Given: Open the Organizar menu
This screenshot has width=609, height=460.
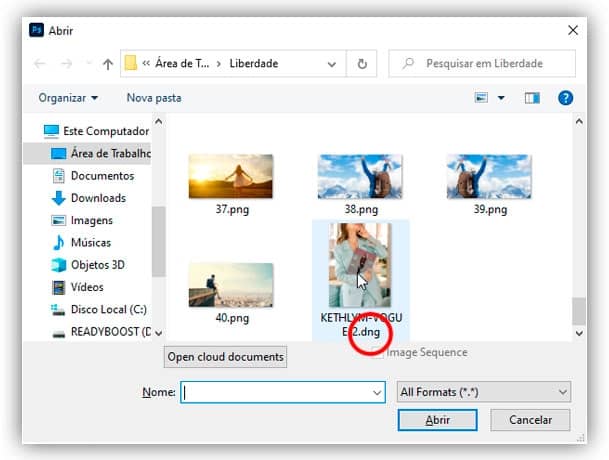Looking at the screenshot, I should pos(68,98).
